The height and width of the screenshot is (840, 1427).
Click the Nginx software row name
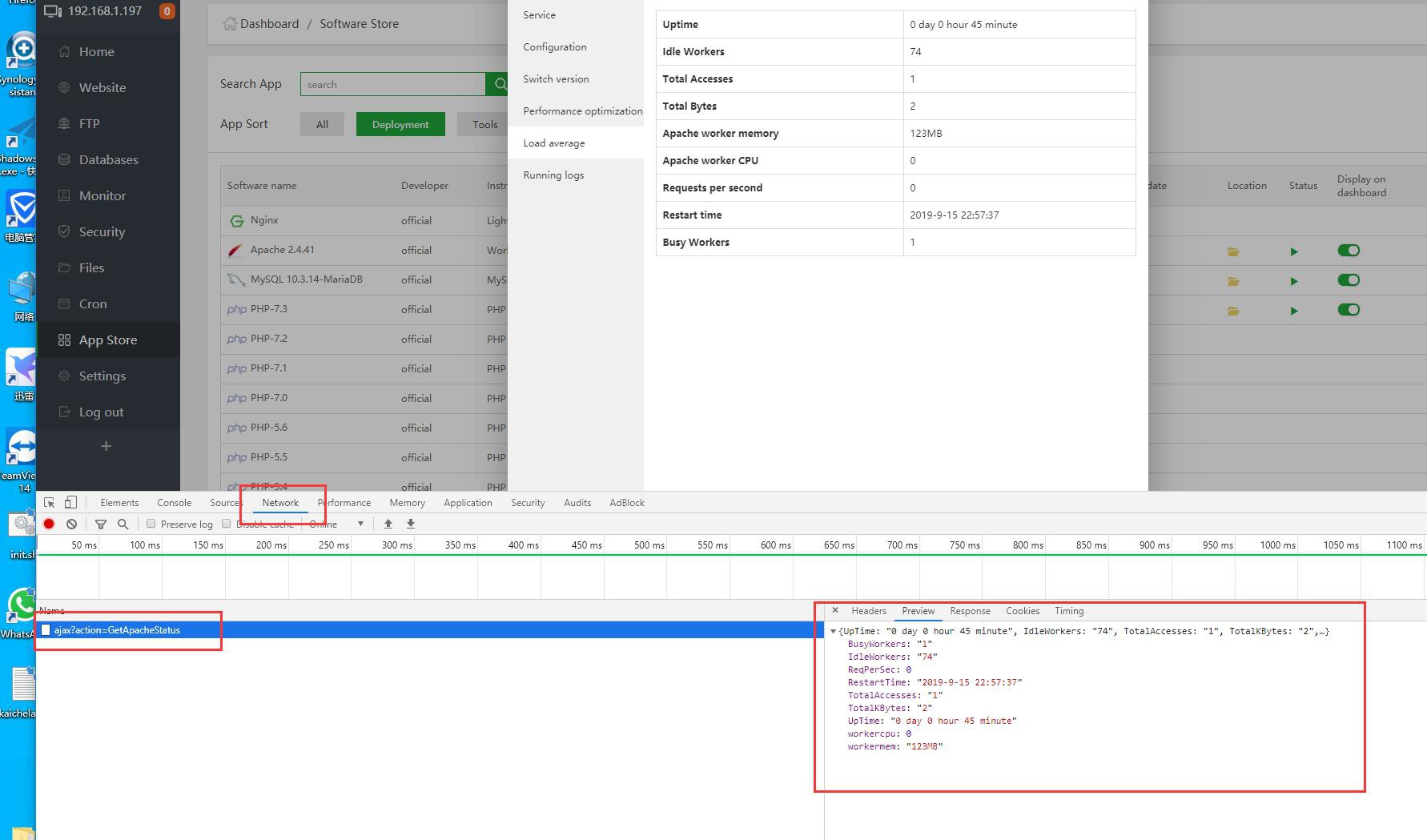(264, 220)
